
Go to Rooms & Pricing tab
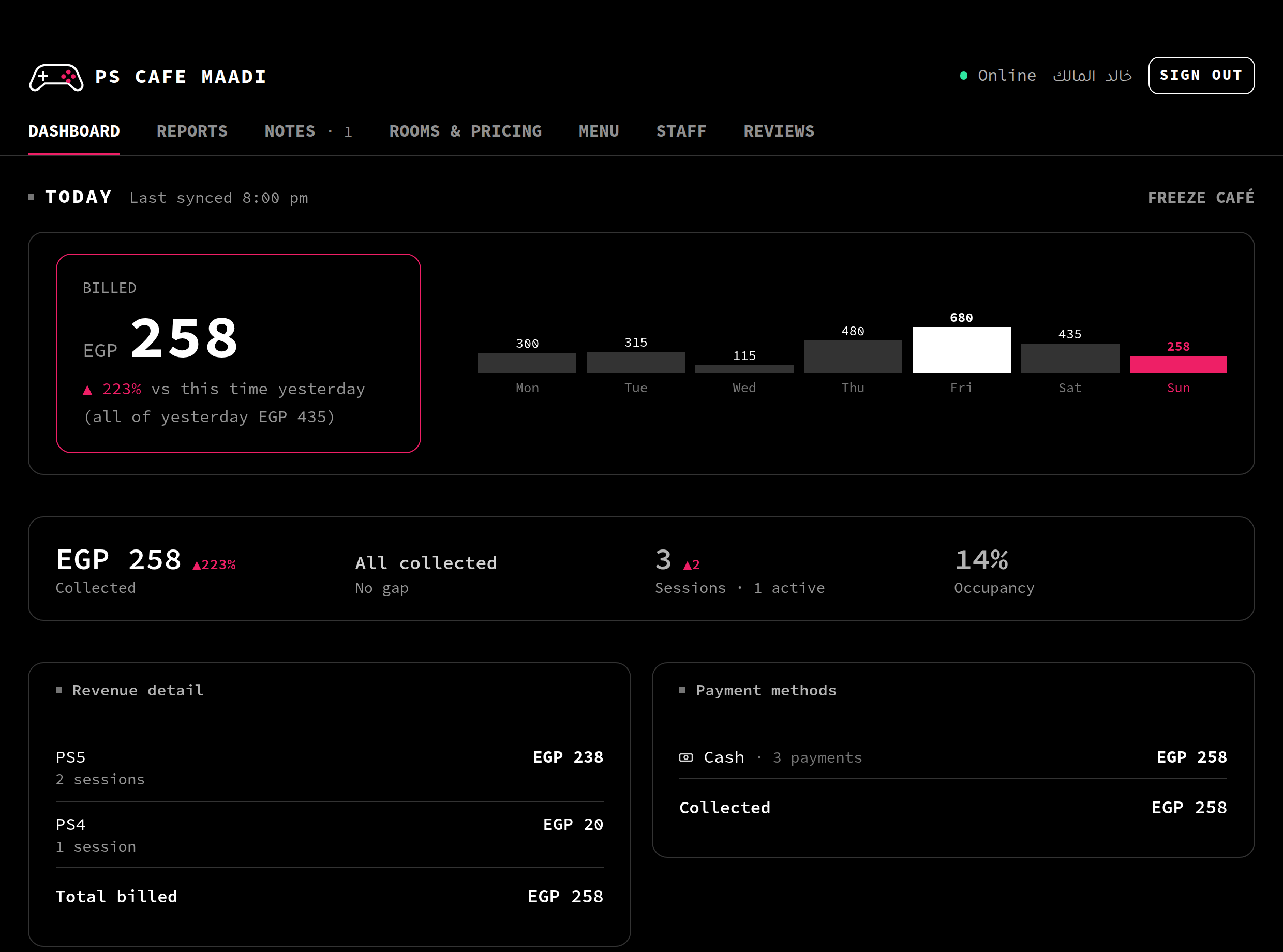(x=466, y=131)
